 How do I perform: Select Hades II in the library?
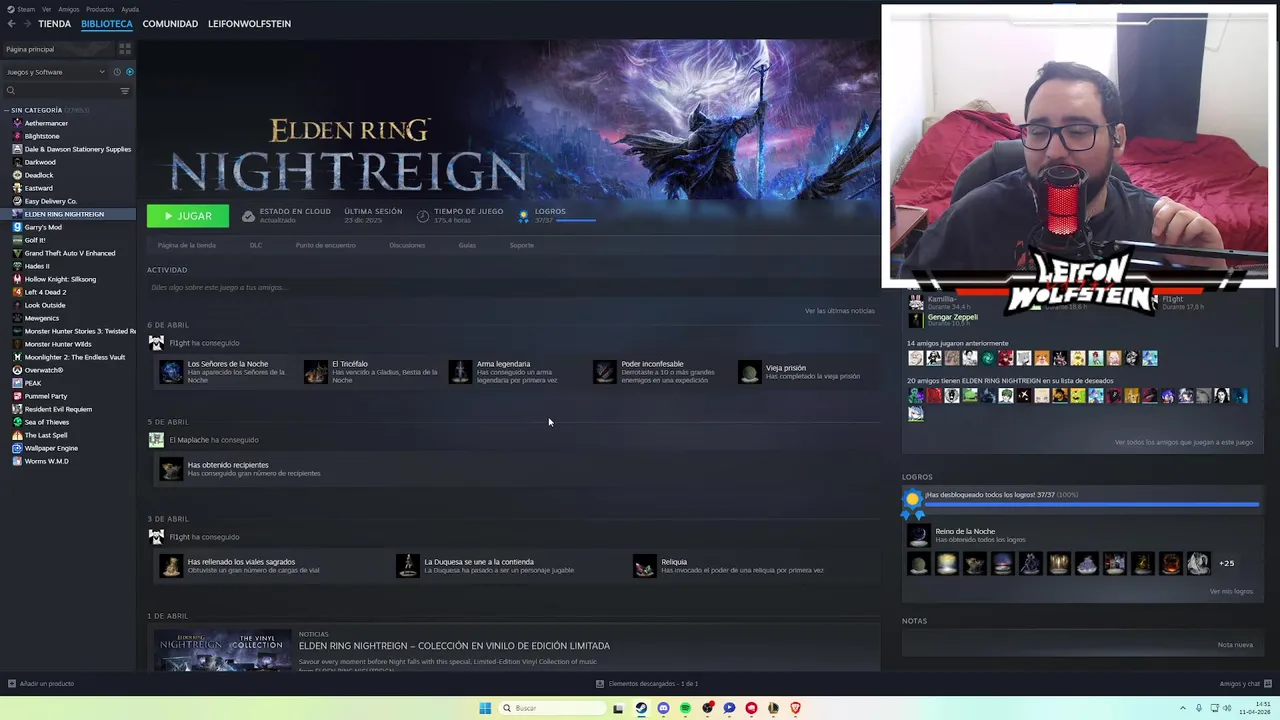[x=37, y=266]
